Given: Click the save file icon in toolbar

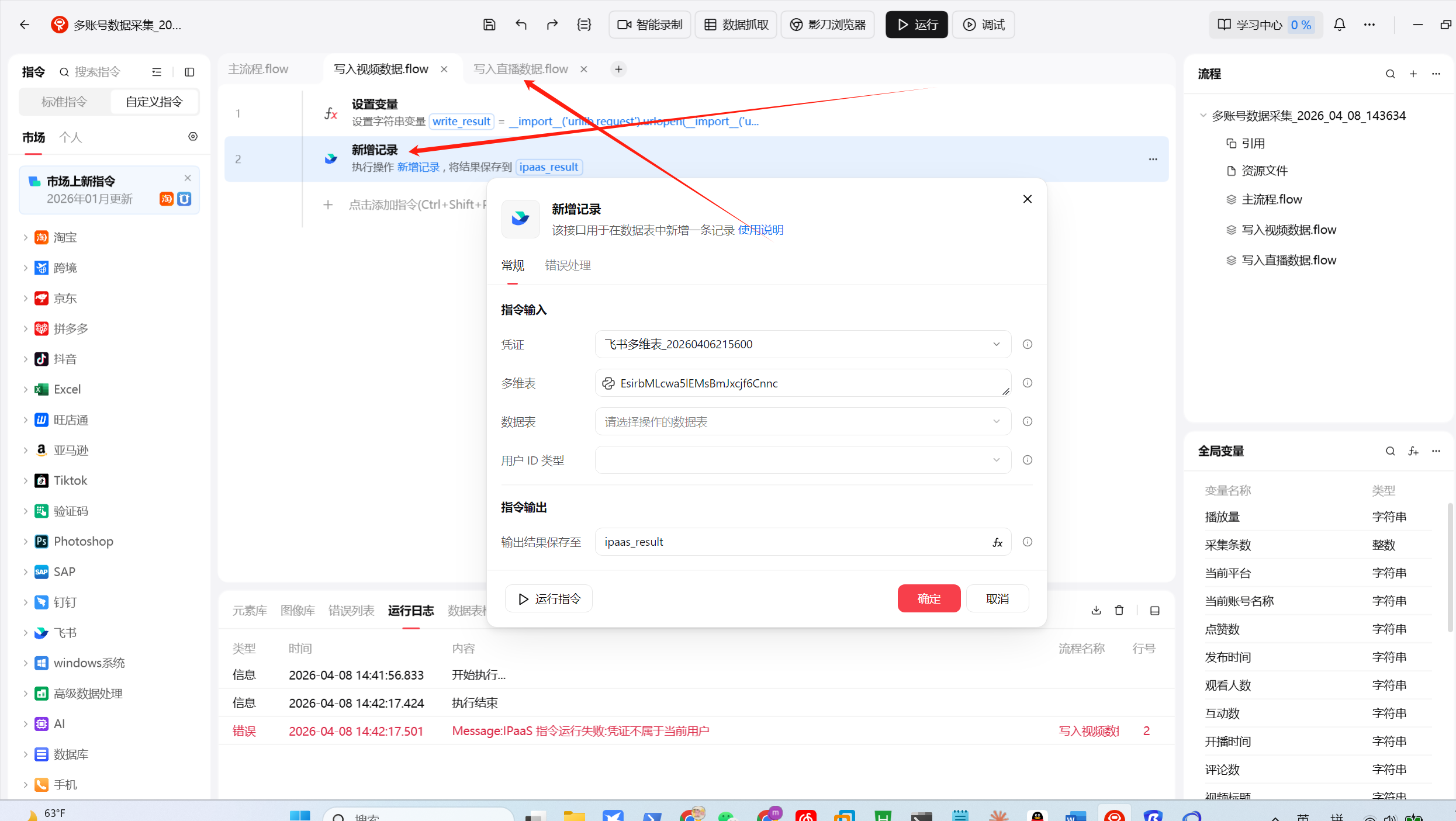Looking at the screenshot, I should pos(489,25).
